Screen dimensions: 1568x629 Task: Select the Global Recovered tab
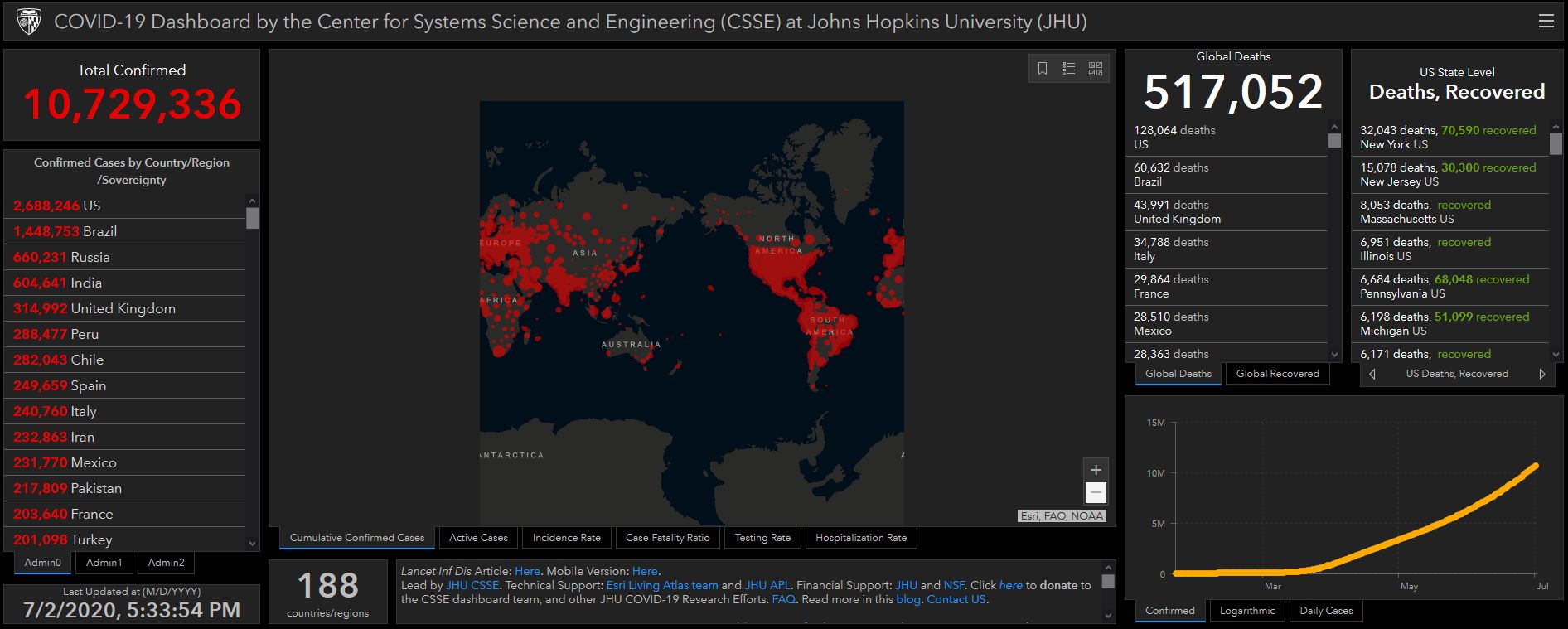click(1278, 374)
